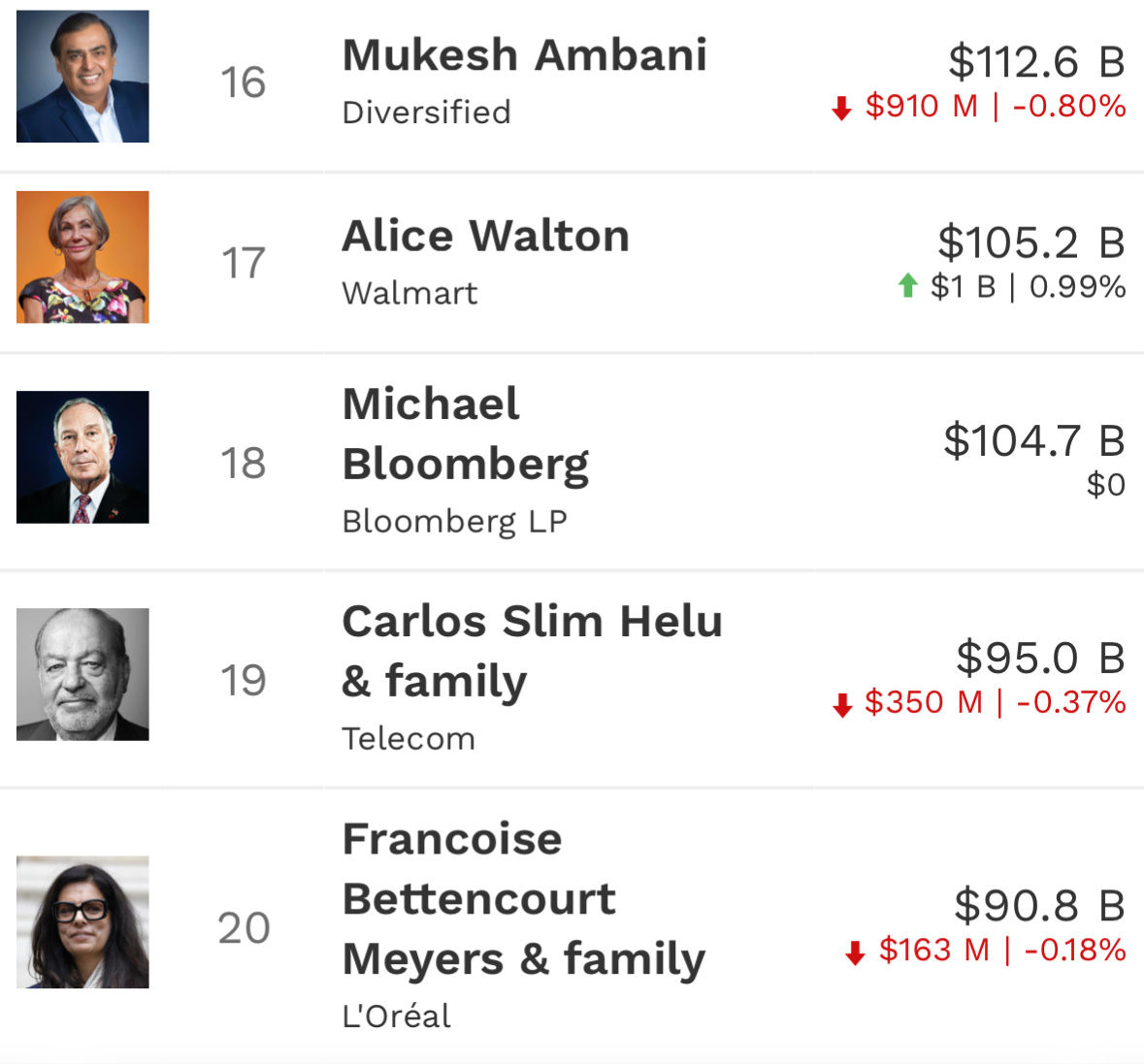Click the Walmart source label
The height and width of the screenshot is (1064, 1144).
[410, 293]
